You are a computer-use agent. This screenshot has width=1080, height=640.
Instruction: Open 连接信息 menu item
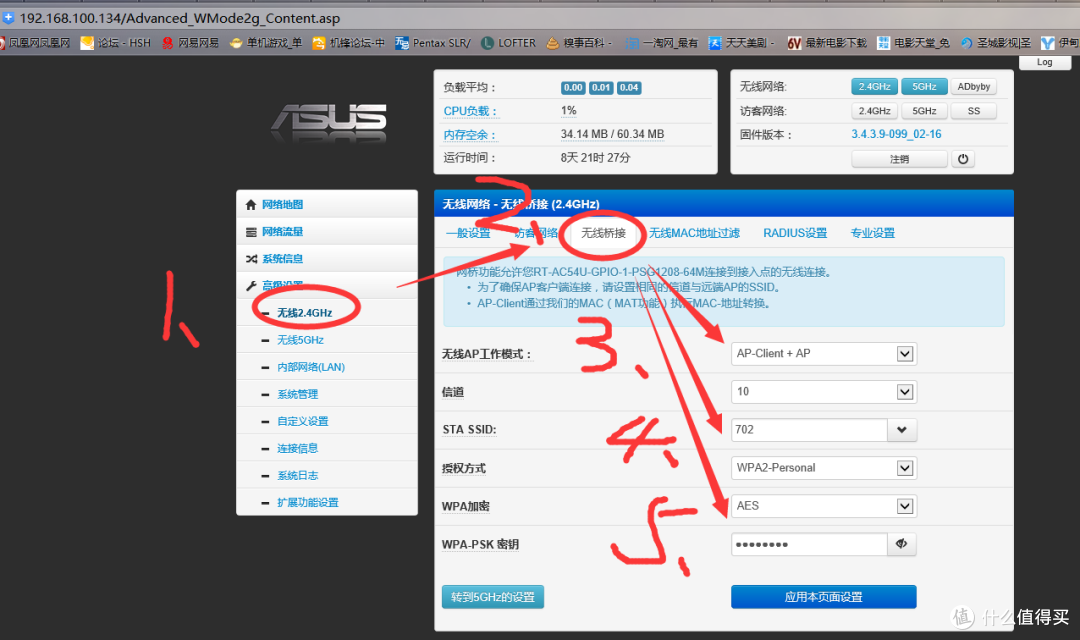[x=298, y=448]
